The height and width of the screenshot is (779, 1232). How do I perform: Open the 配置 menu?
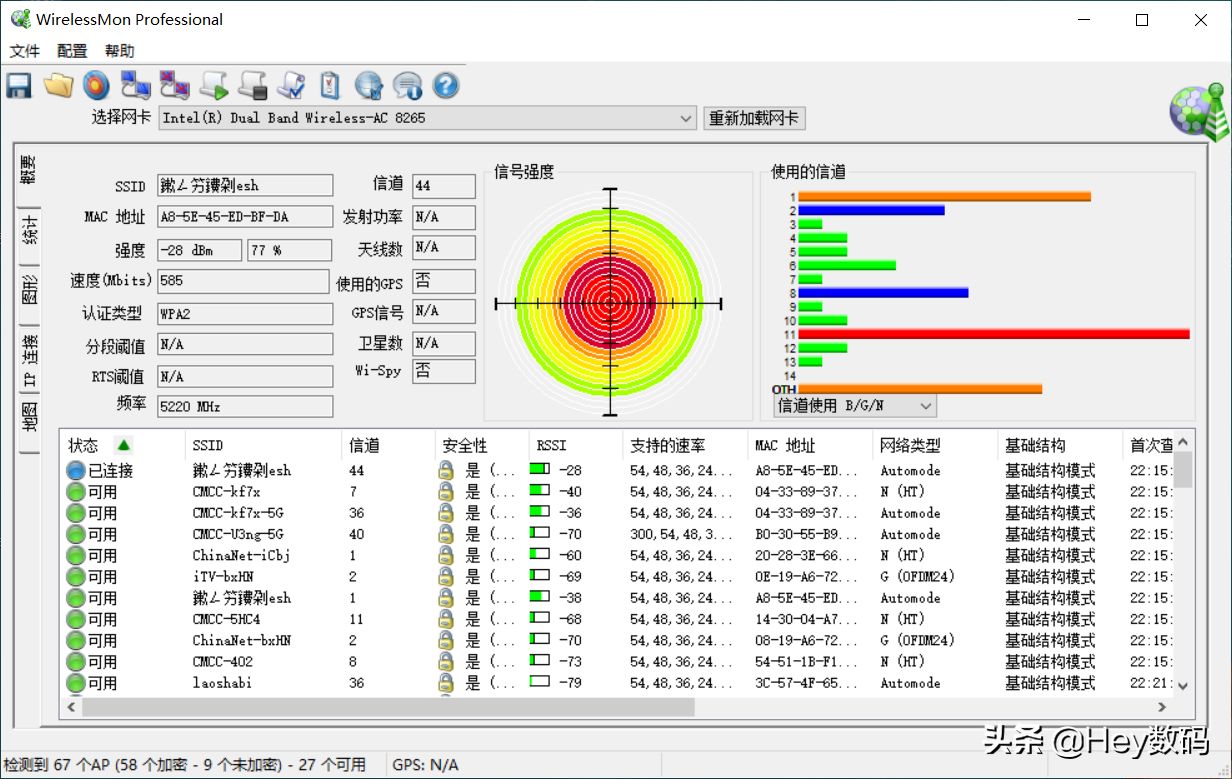click(x=72, y=51)
